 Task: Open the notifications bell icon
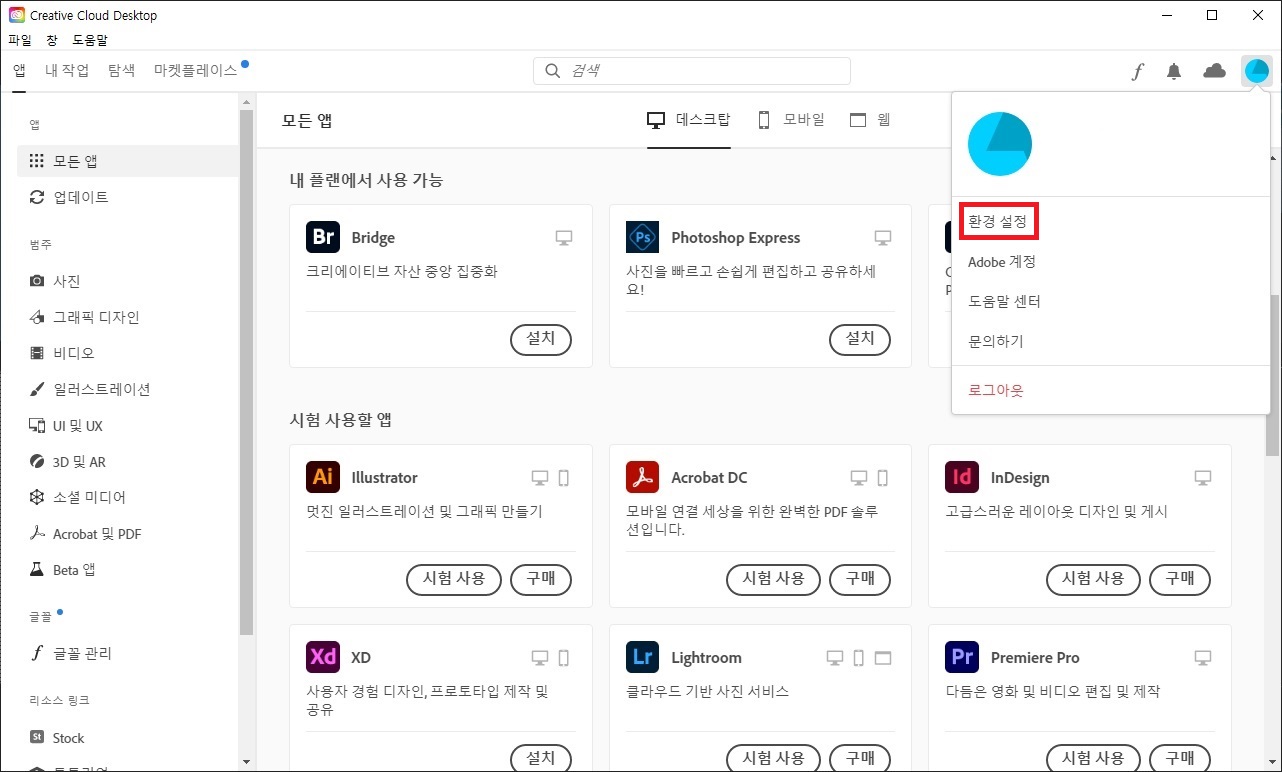(1174, 71)
